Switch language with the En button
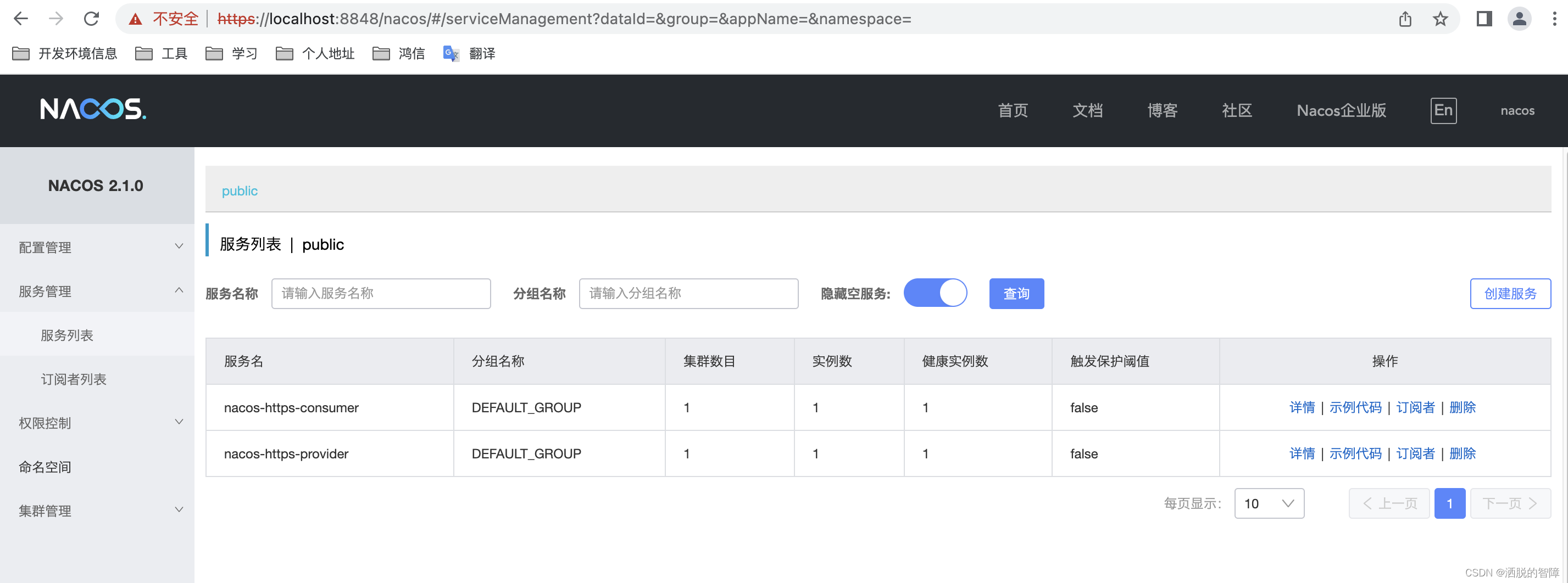Viewport: 1568px width, 583px height. tap(1443, 111)
